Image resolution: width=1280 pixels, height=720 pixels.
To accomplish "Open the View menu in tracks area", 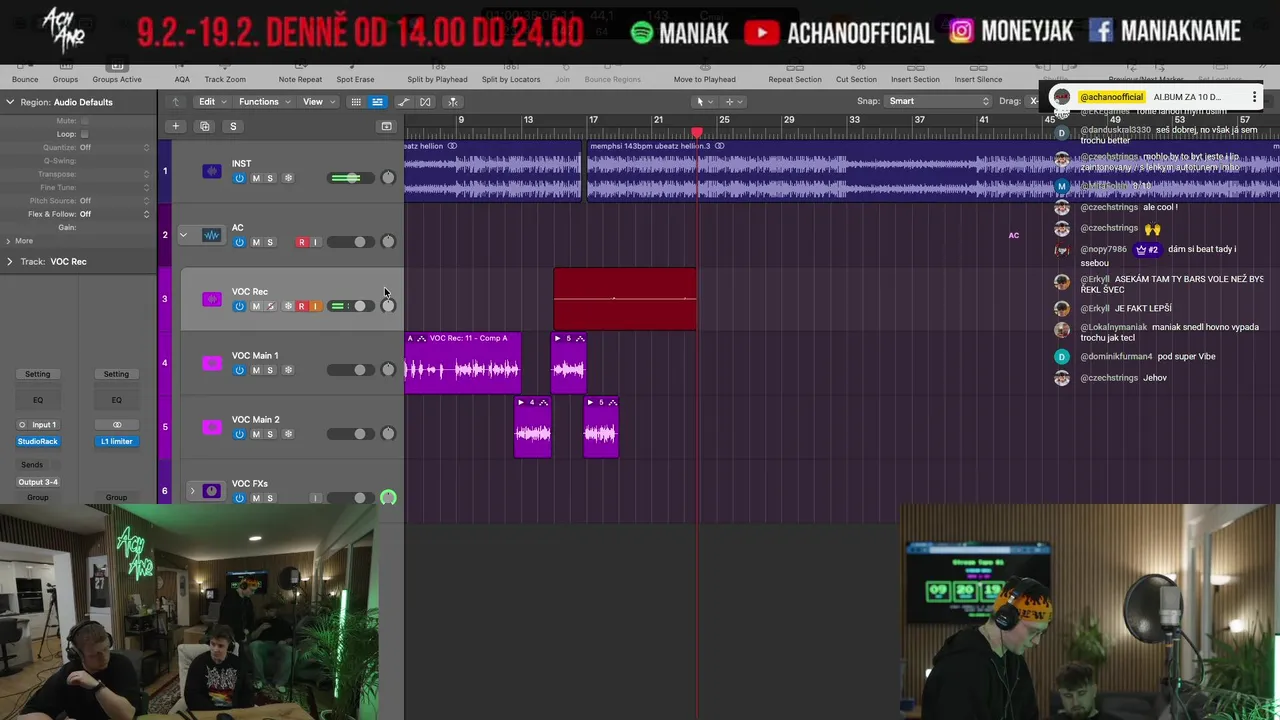I will (x=318, y=102).
